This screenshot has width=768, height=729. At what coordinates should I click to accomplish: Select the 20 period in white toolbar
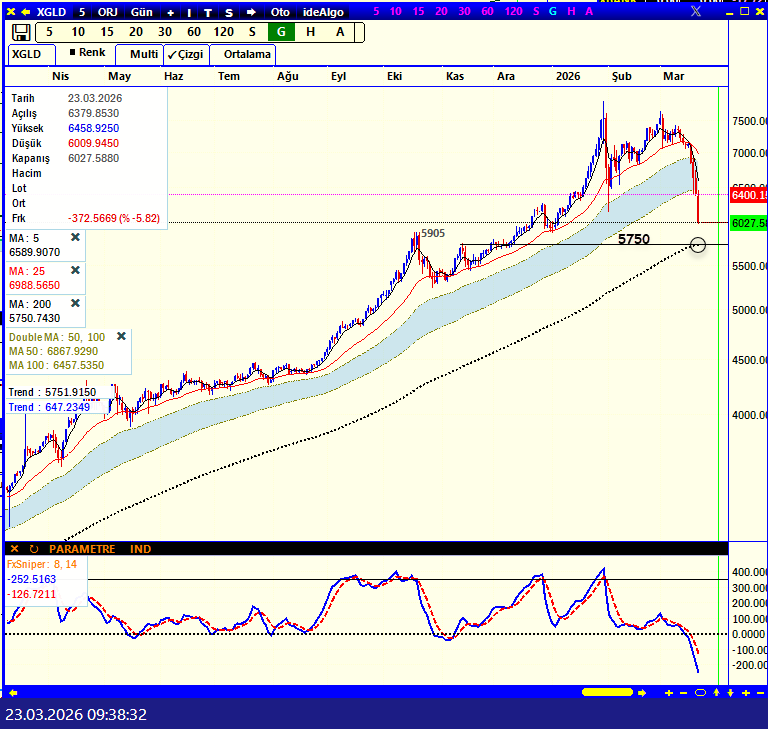pyautogui.click(x=136, y=32)
